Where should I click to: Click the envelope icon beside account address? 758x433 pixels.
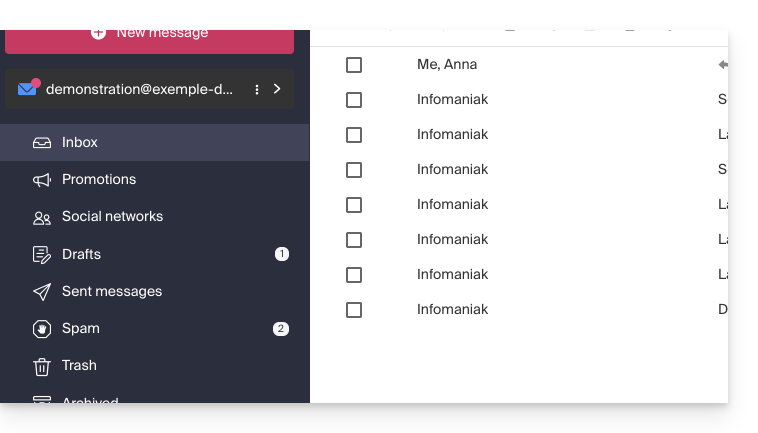click(28, 89)
